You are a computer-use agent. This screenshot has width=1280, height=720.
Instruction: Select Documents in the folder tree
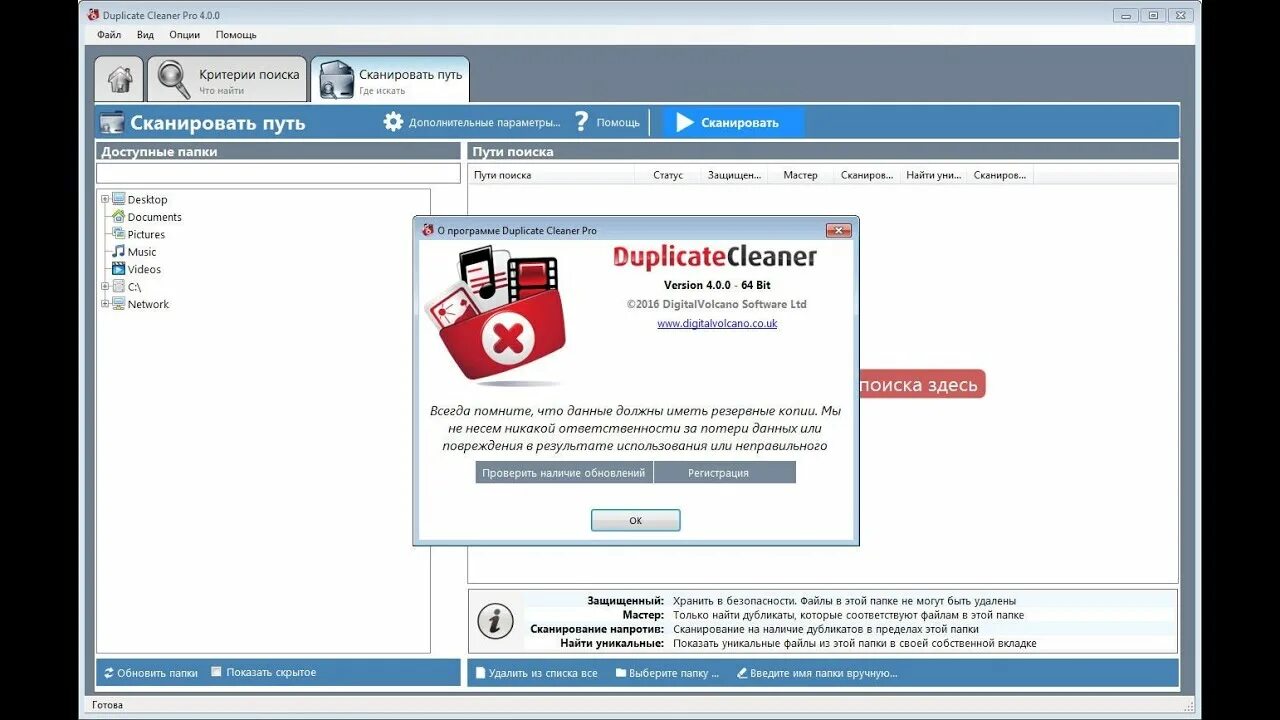pyautogui.click(x=155, y=217)
